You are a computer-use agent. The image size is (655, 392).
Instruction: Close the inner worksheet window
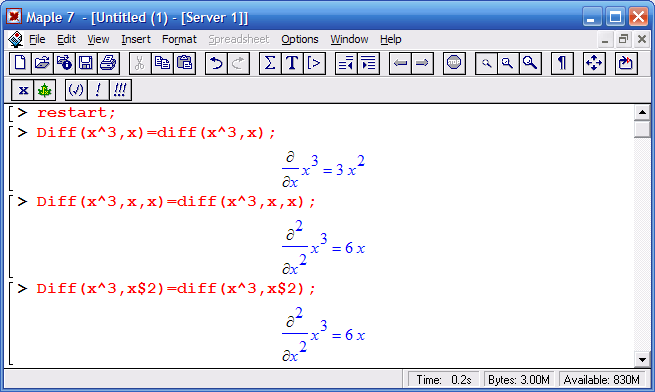pyautogui.click(x=642, y=40)
